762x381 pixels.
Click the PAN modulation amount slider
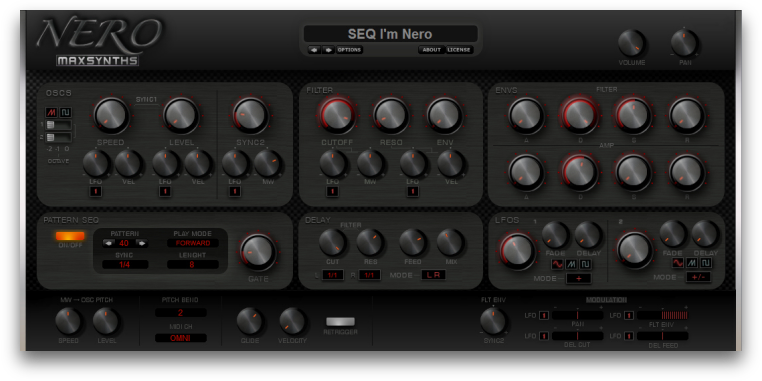577,315
